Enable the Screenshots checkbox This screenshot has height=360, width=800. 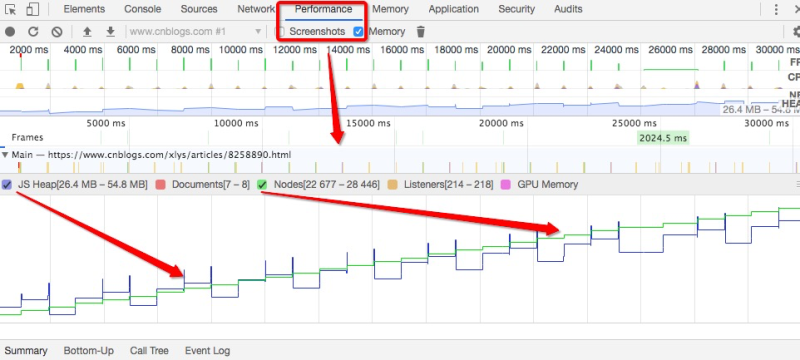280,32
